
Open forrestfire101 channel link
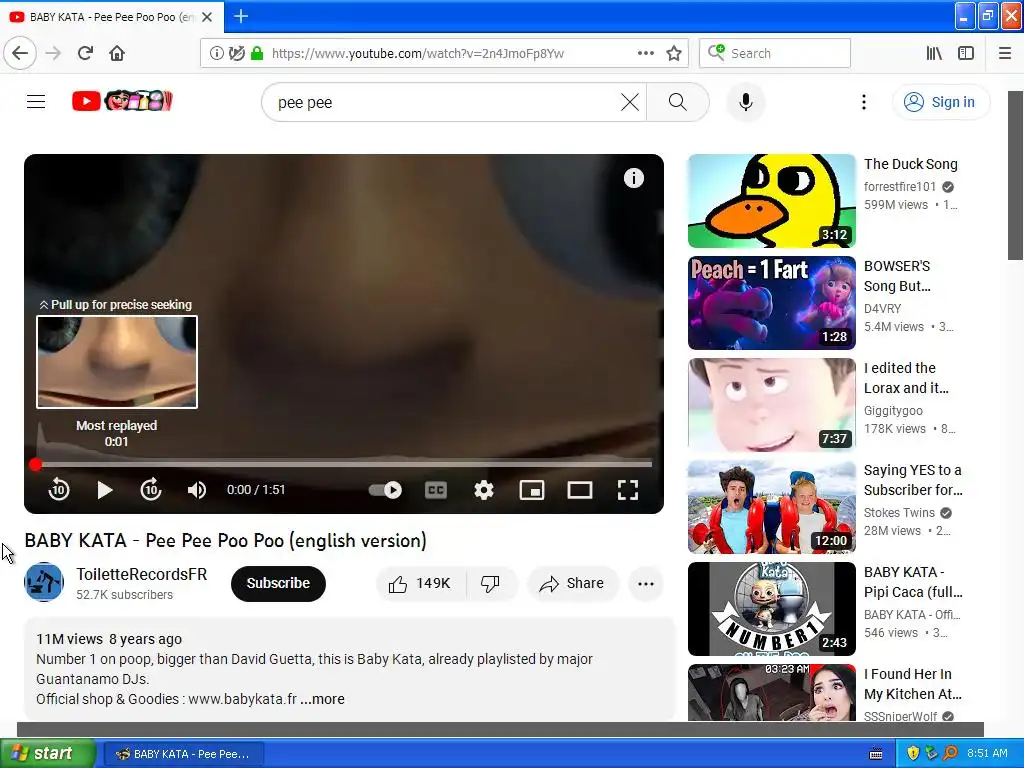(900, 187)
